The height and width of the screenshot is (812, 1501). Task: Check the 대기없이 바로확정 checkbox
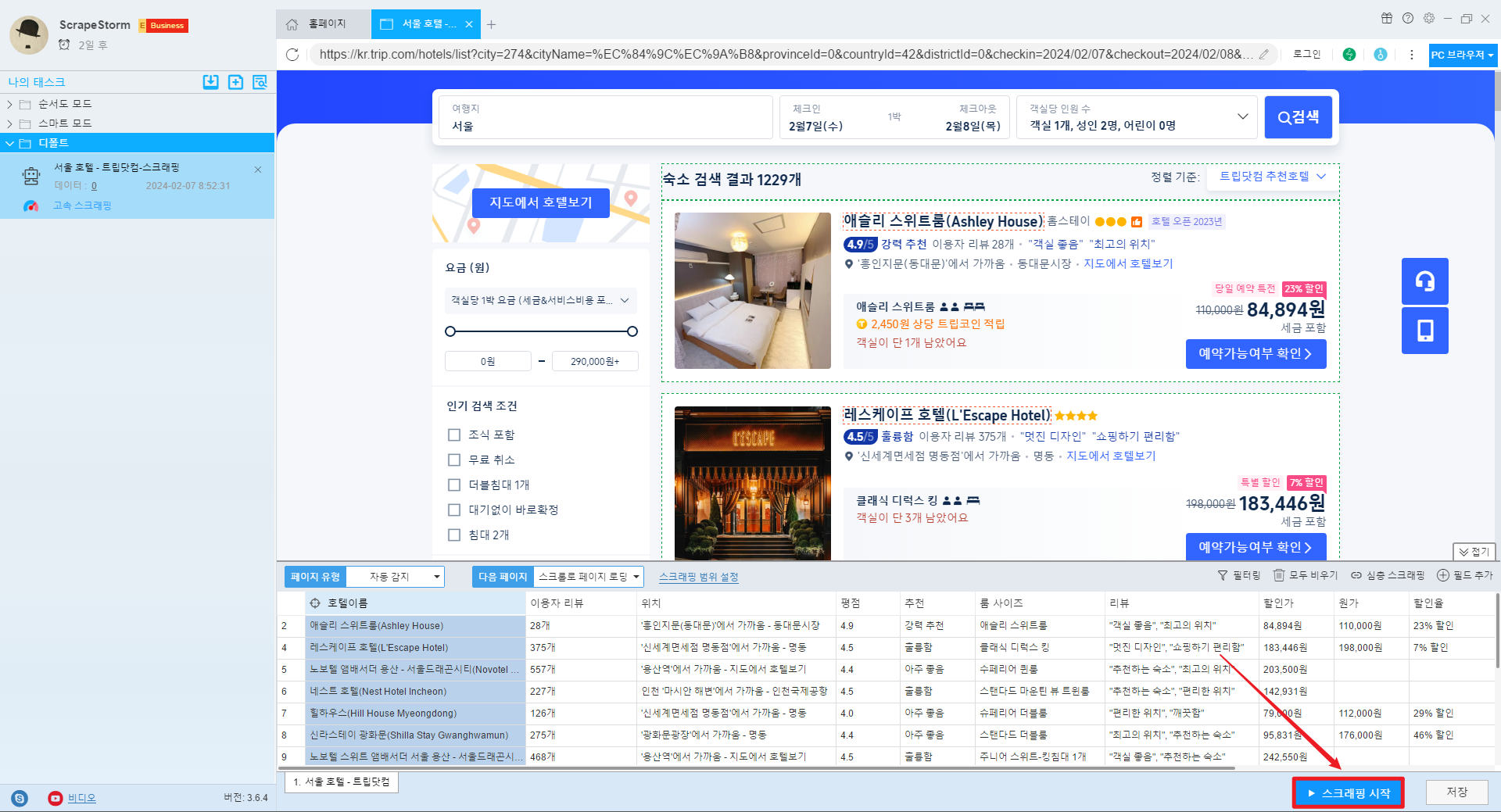click(x=454, y=510)
